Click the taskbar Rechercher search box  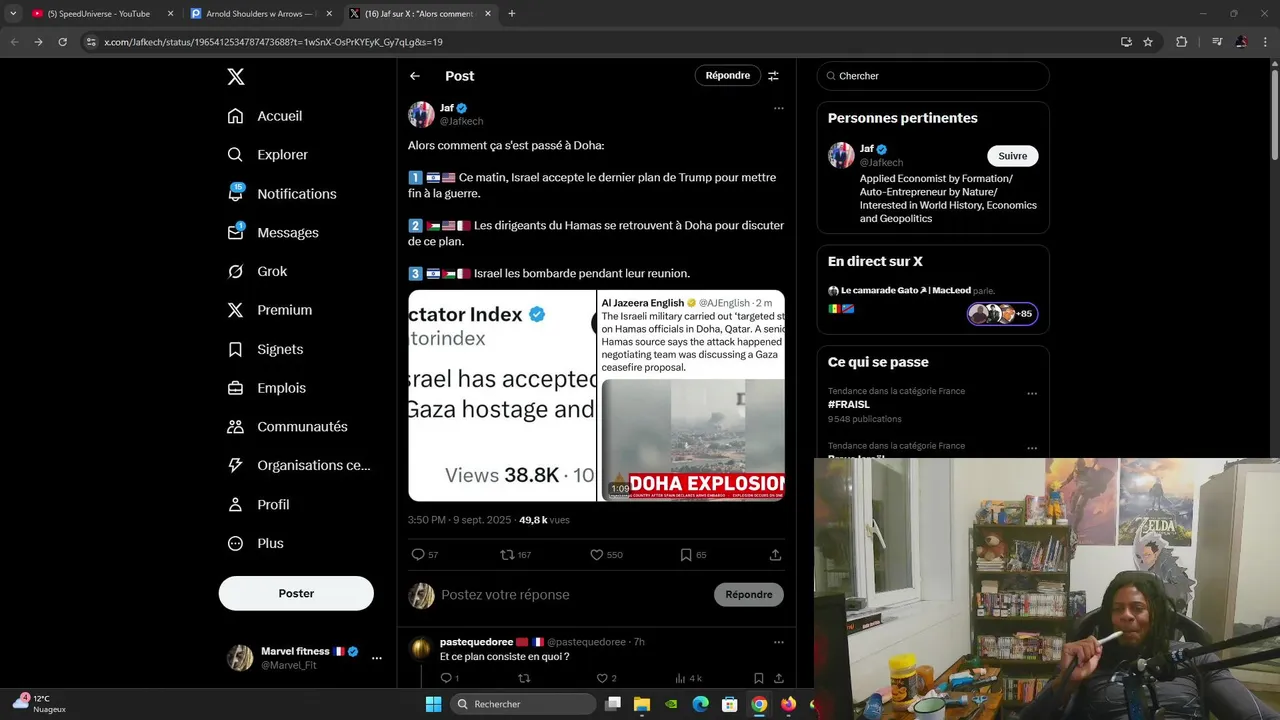(x=524, y=704)
